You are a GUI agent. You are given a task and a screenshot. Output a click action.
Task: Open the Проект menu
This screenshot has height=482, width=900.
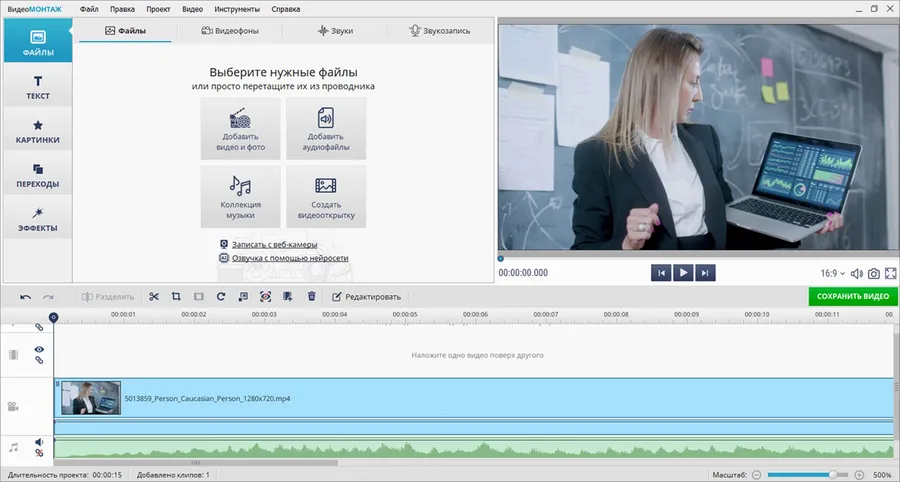point(158,9)
